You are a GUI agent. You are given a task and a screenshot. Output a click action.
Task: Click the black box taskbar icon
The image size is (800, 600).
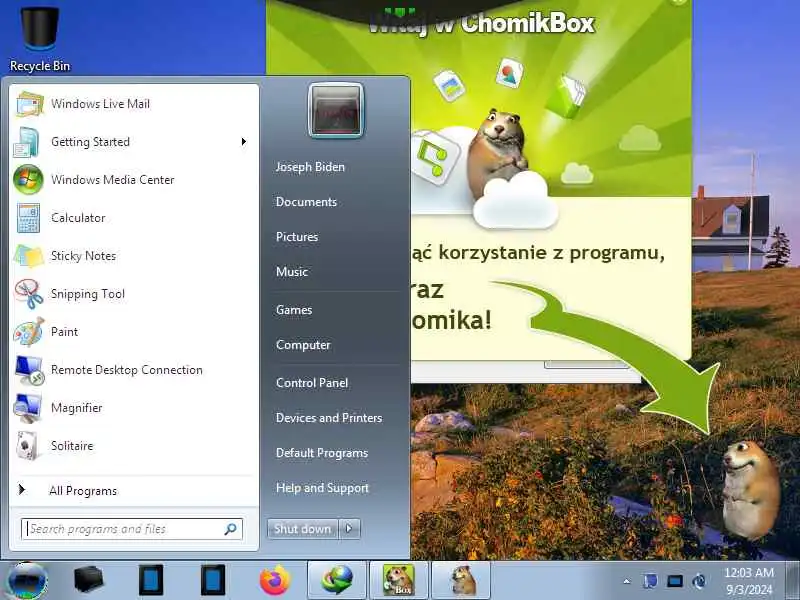point(89,580)
